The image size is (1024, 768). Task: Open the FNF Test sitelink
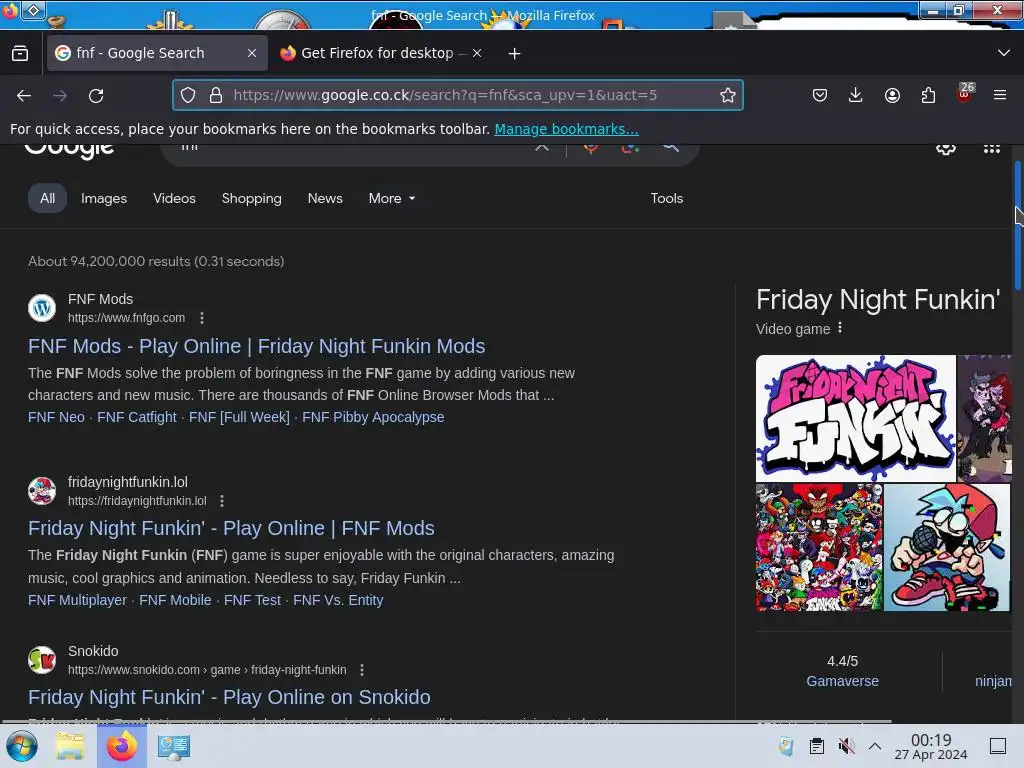(252, 600)
